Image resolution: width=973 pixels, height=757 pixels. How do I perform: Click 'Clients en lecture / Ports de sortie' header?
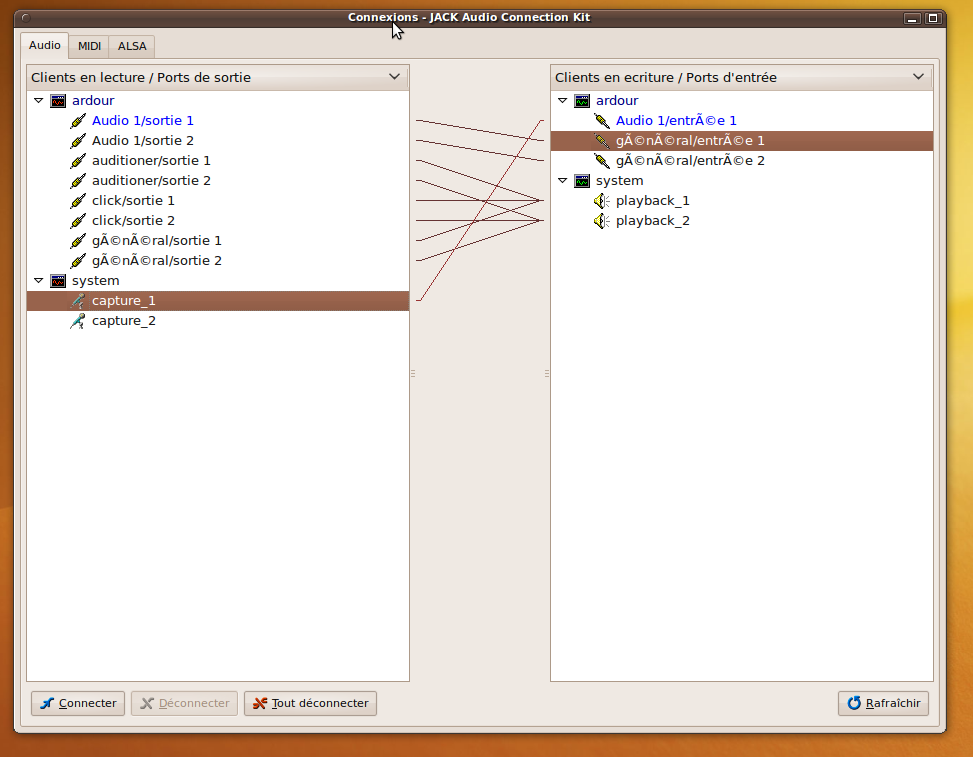coord(218,77)
